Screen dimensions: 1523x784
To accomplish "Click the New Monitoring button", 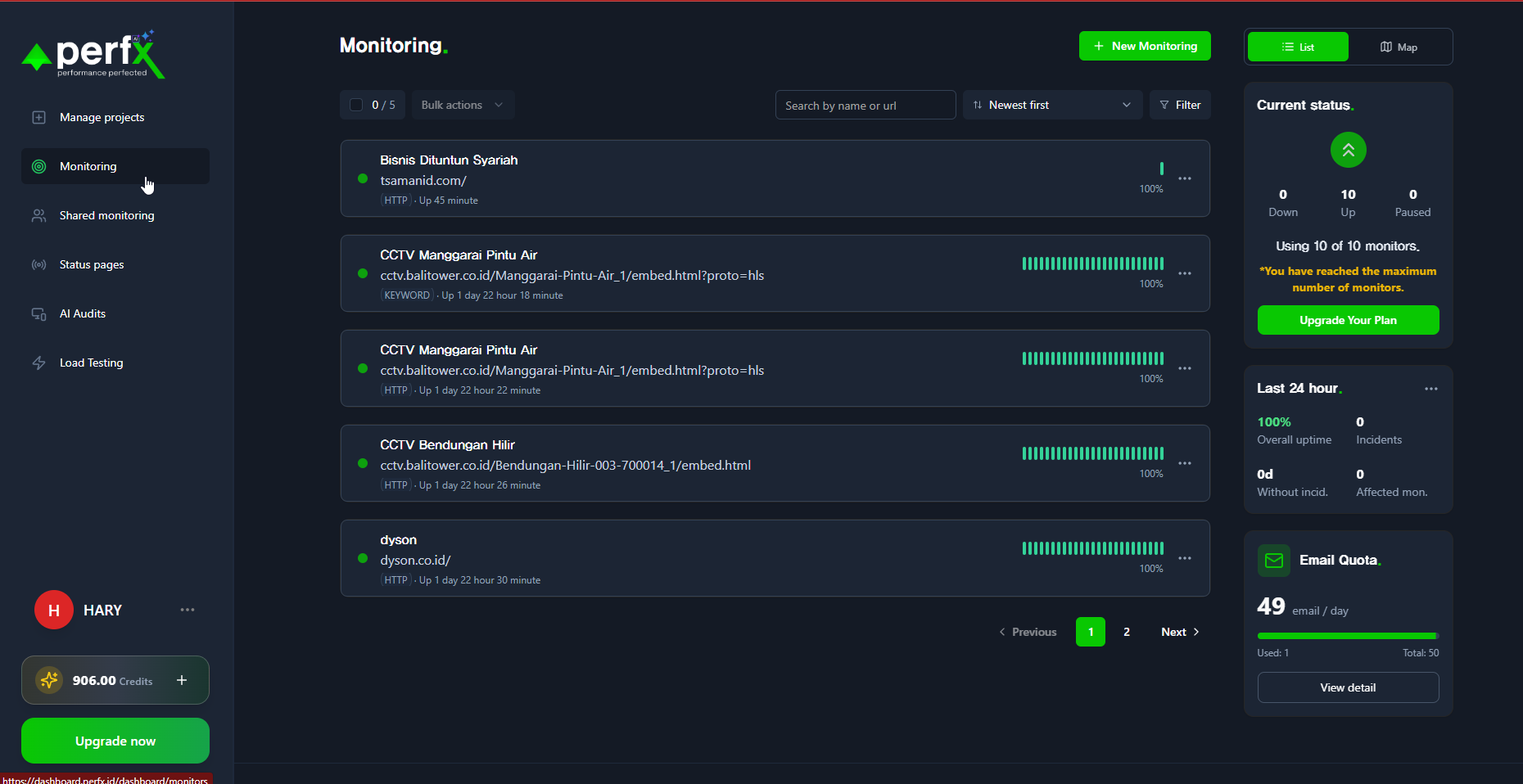I will [1144, 46].
